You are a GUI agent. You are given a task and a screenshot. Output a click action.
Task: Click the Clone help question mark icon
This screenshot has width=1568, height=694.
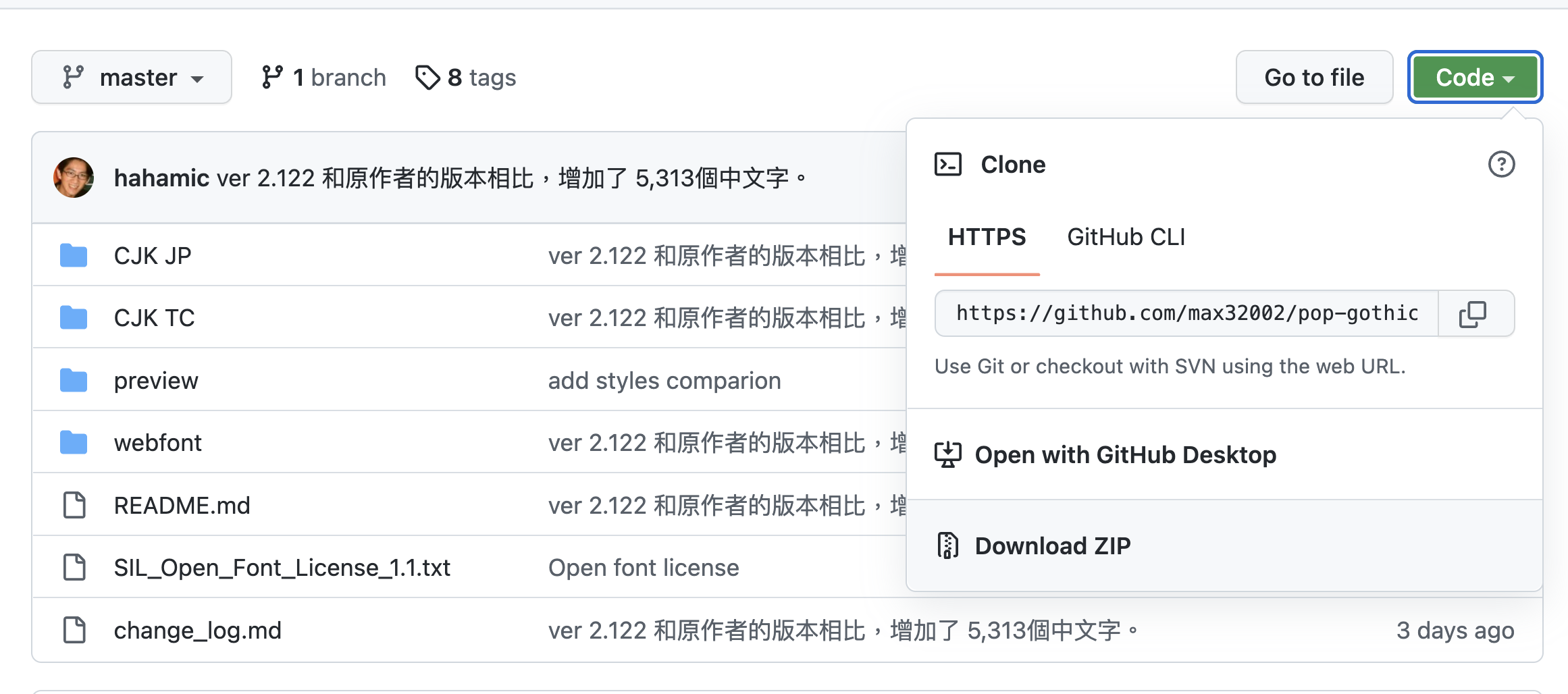(x=1501, y=164)
